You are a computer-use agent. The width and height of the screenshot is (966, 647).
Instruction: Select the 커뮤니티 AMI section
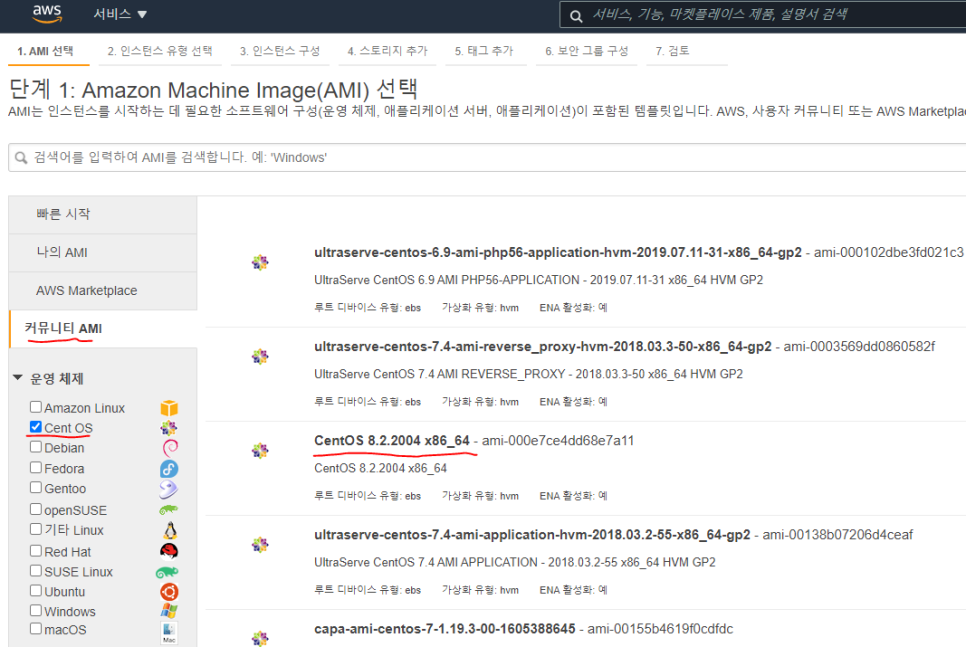(103, 328)
